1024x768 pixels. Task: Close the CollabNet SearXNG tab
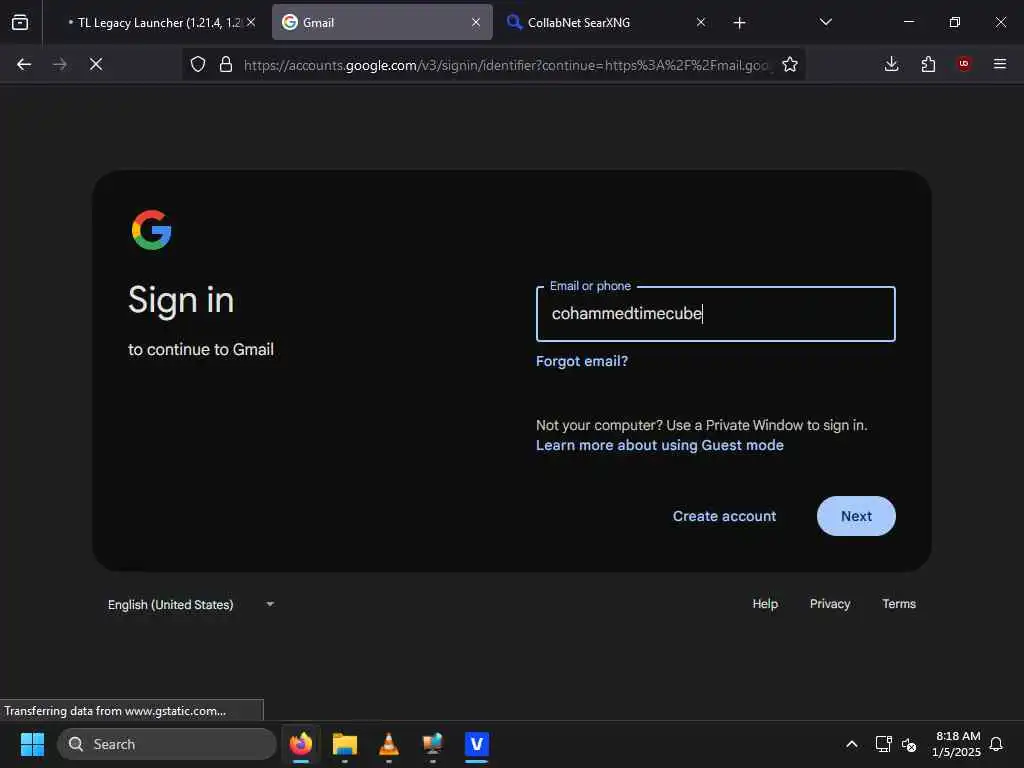(701, 22)
